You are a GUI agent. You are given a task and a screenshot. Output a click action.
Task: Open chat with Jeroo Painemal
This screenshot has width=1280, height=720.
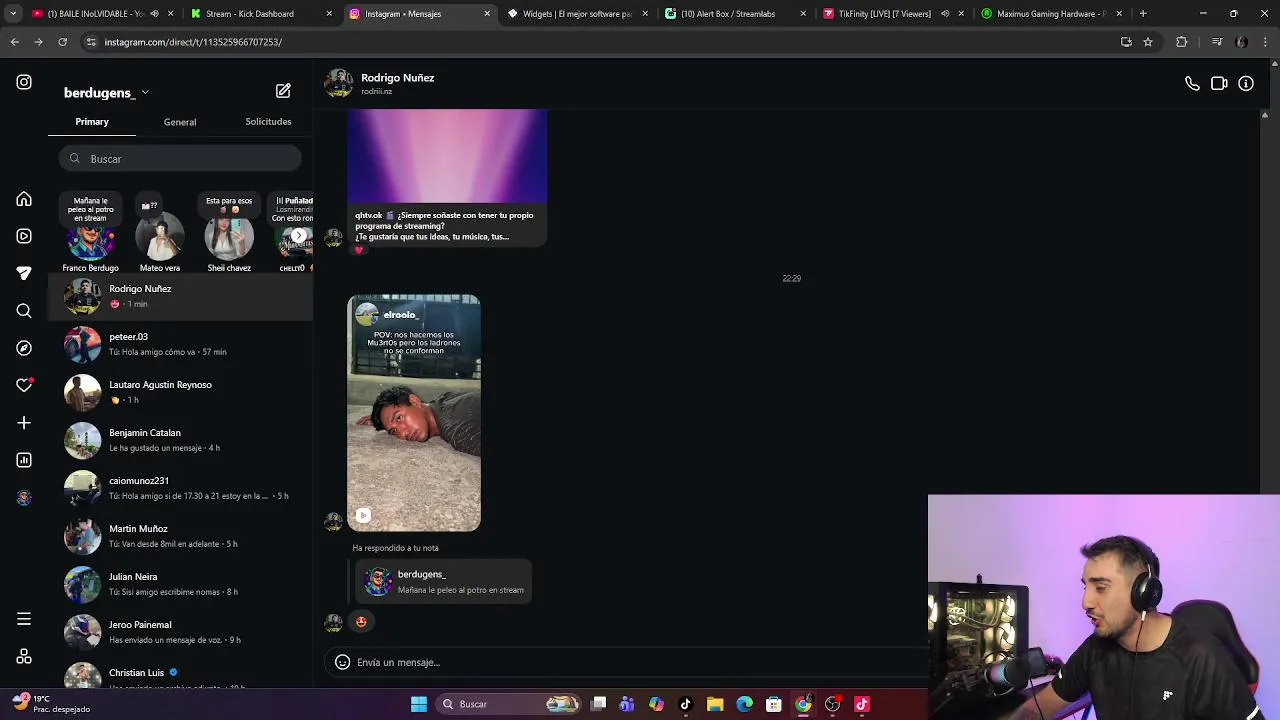click(180, 632)
